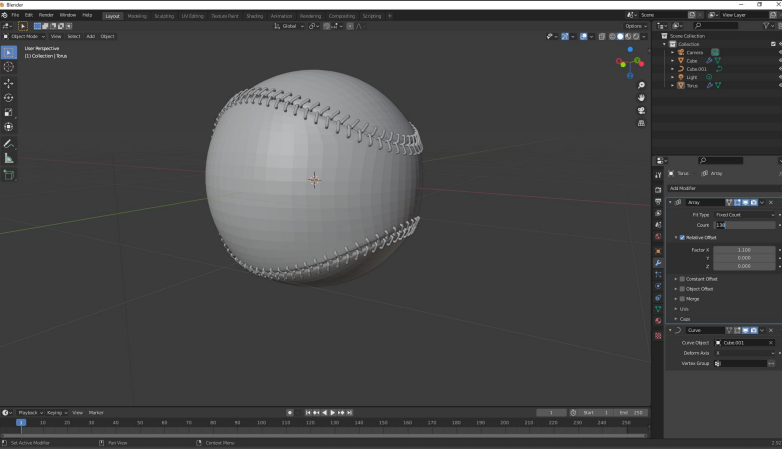Open the Fit Type dropdown
Viewport: 782px width, 449px height.
[743, 214]
